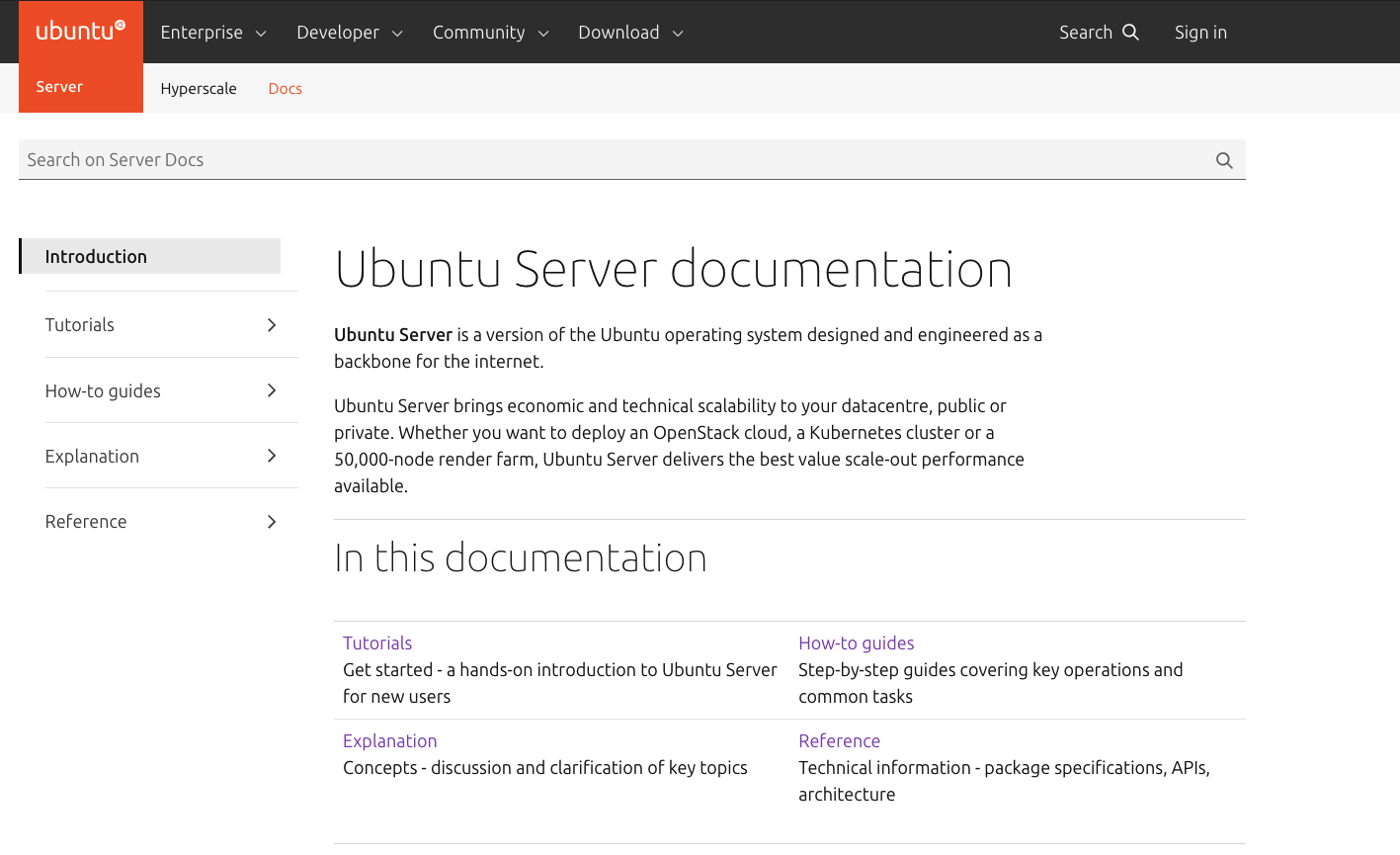The image size is (1400, 855).
Task: Expand the How-to guides sidebar section
Action: tap(271, 389)
